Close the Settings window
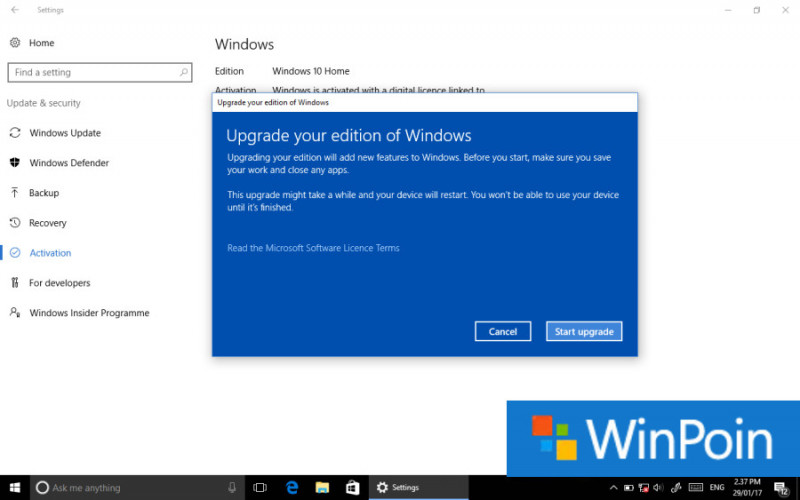 click(785, 10)
